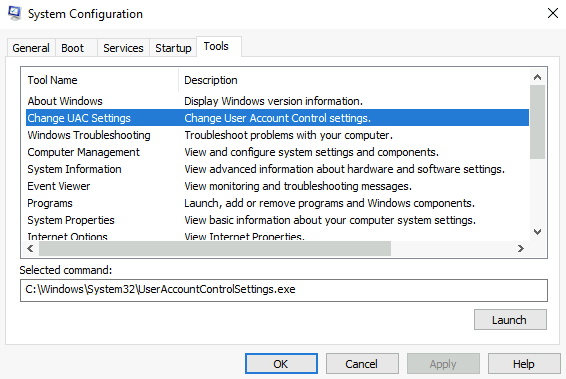The width and height of the screenshot is (566, 379).
Task: Confirm with the OK button
Action: [x=281, y=363]
